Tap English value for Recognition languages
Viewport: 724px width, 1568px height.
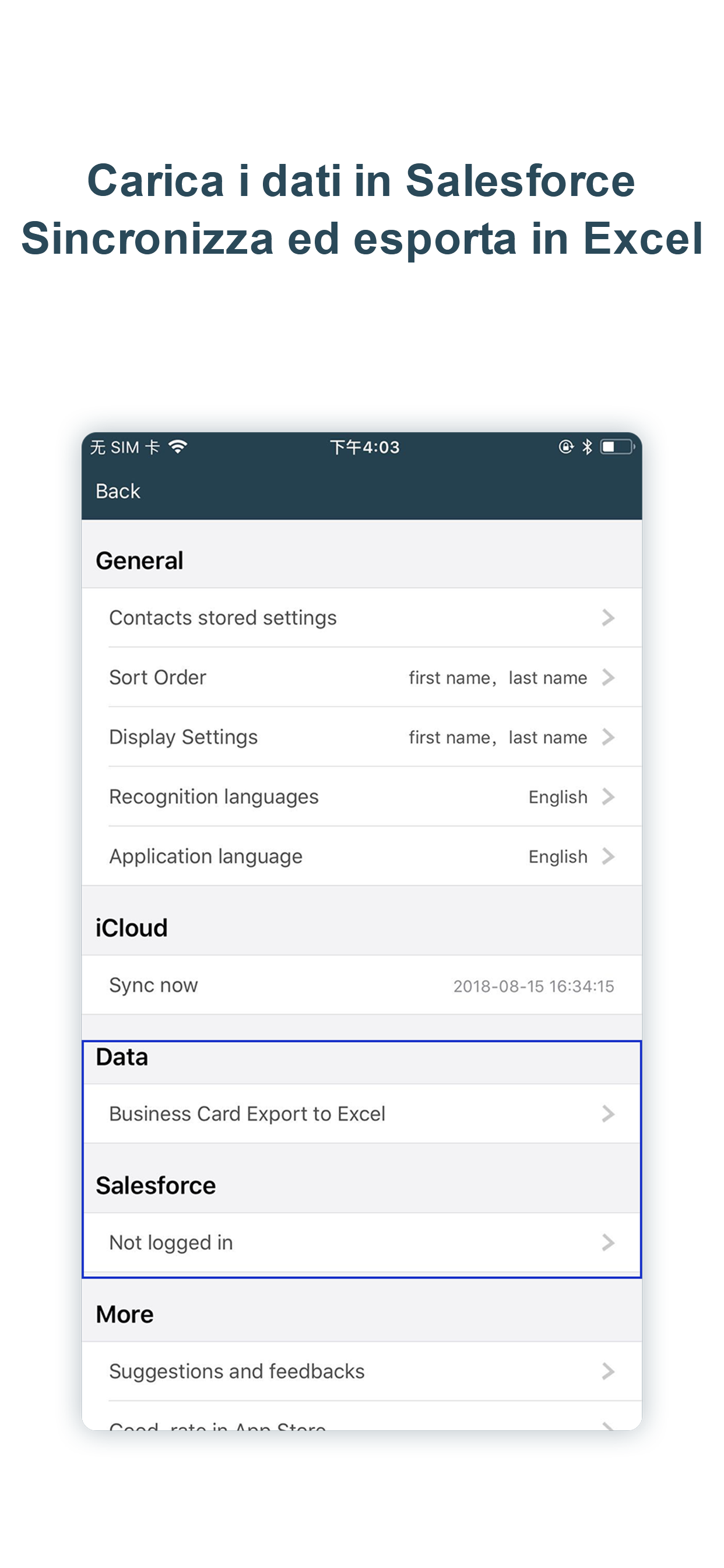coord(558,797)
